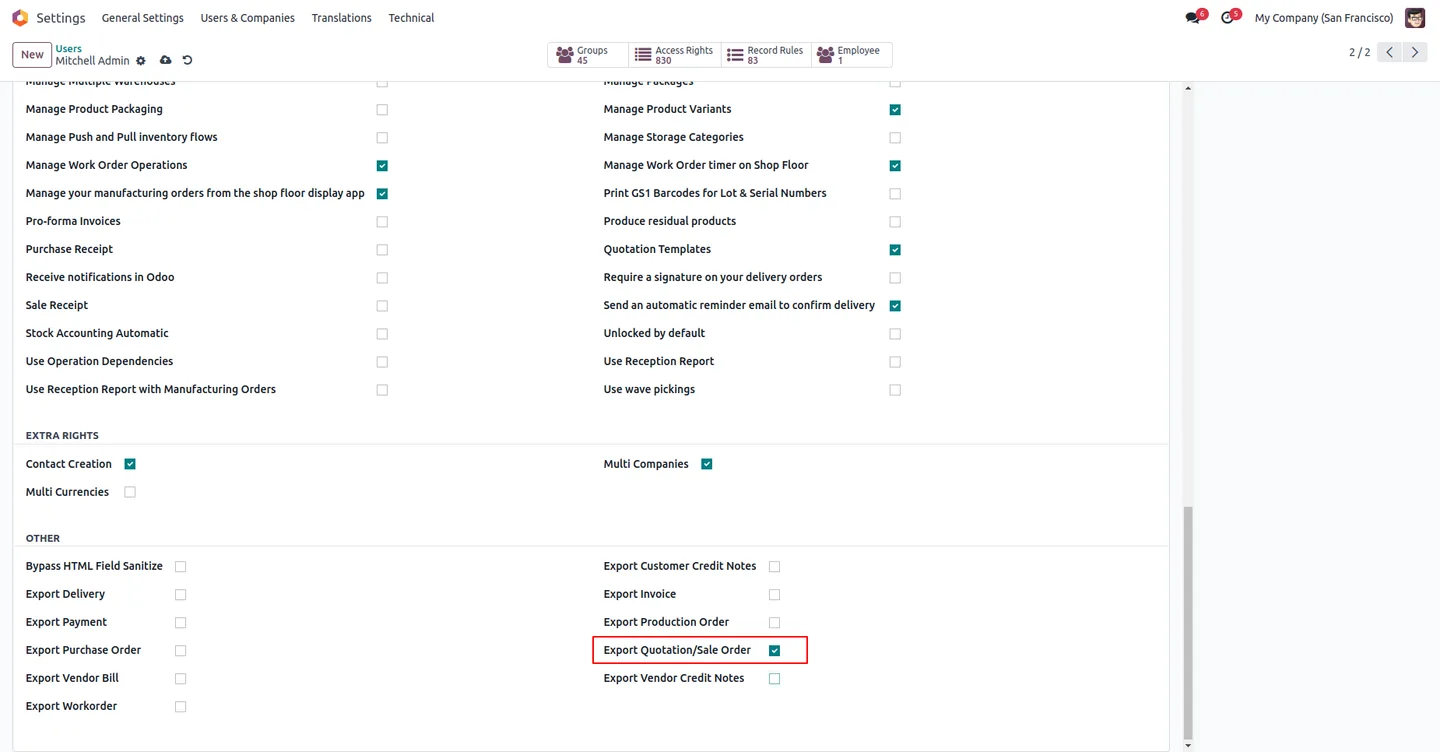This screenshot has height=752, width=1440.
Task: Uncheck automatic reminder email checkbox
Action: (895, 306)
